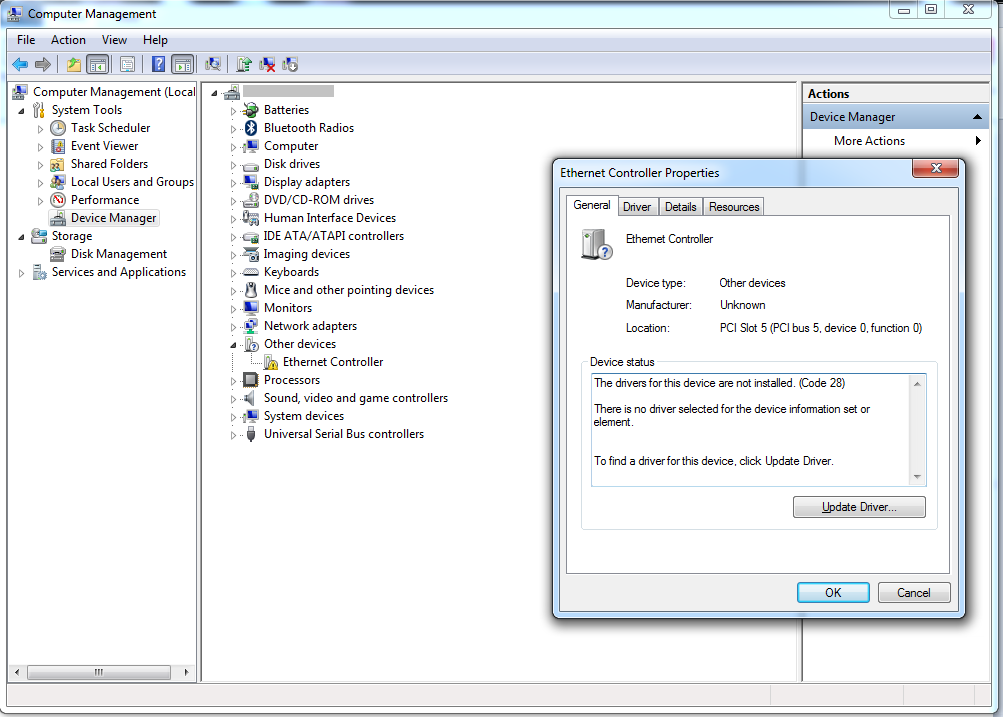Click the device status scroll down arrow
The width and height of the screenshot is (1003, 717).
tap(917, 477)
